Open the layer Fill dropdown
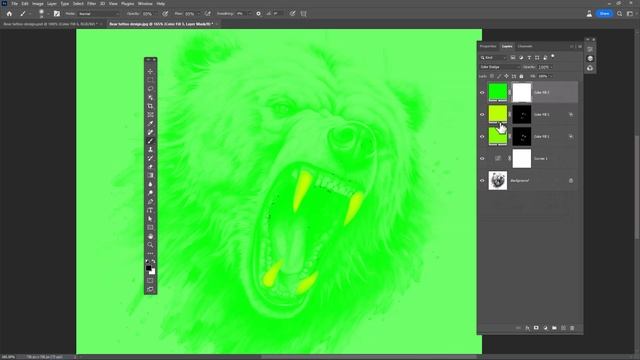Viewport: 640px width, 360px height. click(x=550, y=76)
